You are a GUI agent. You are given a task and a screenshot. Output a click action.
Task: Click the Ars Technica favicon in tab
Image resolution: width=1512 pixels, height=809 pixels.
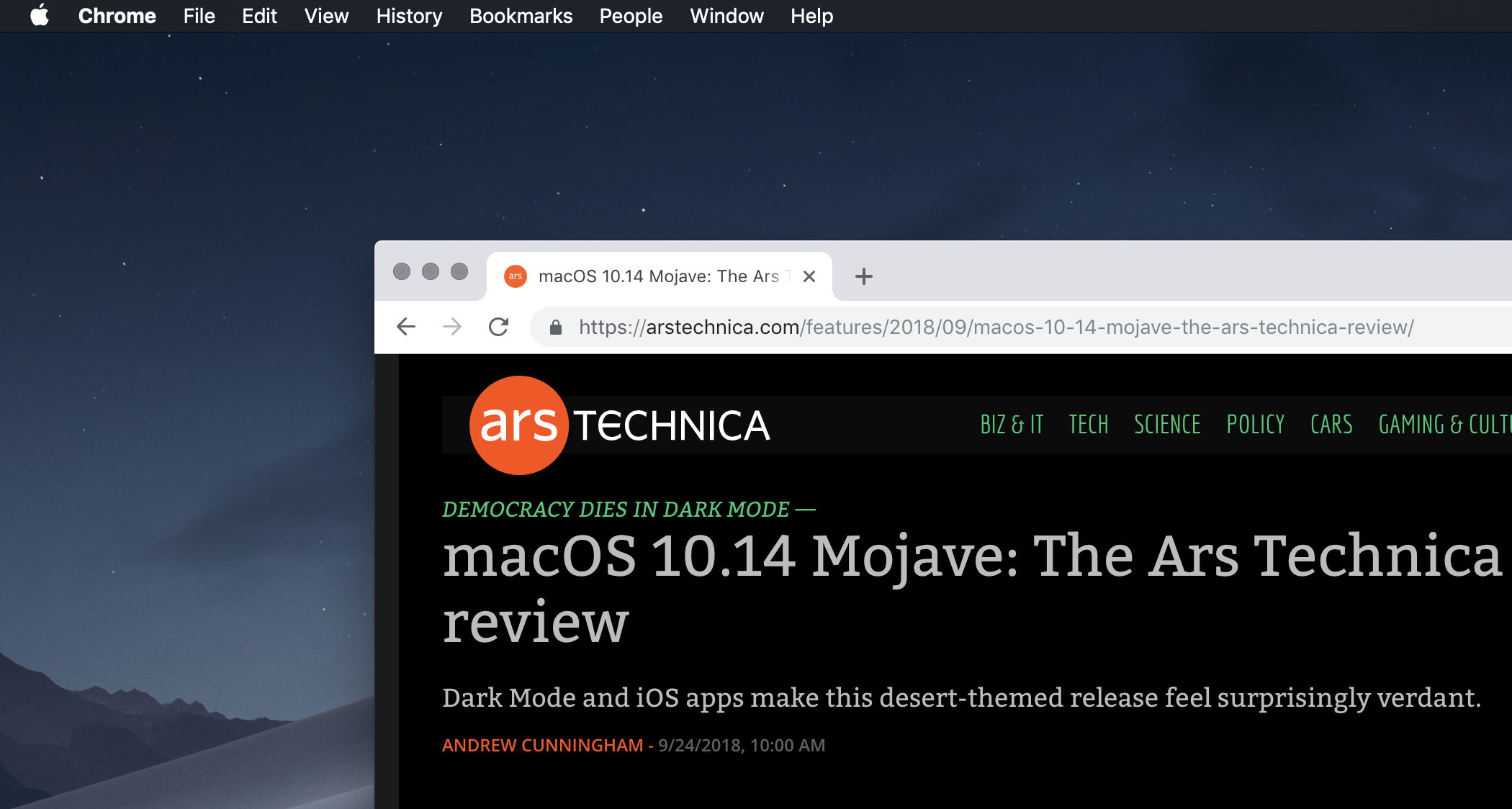point(517,276)
